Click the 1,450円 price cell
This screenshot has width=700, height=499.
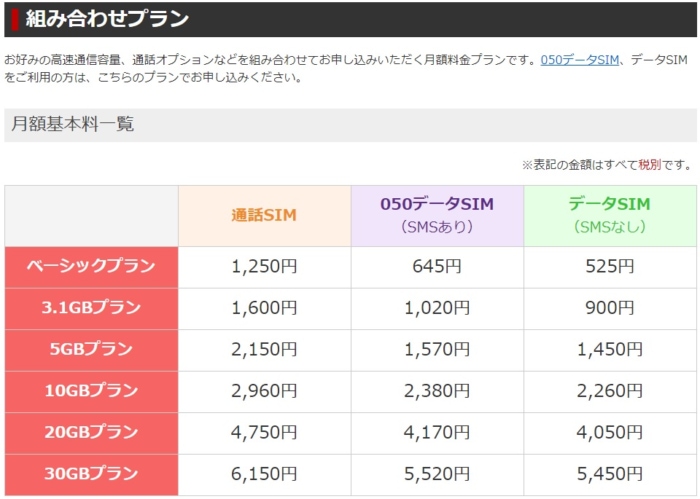click(610, 350)
